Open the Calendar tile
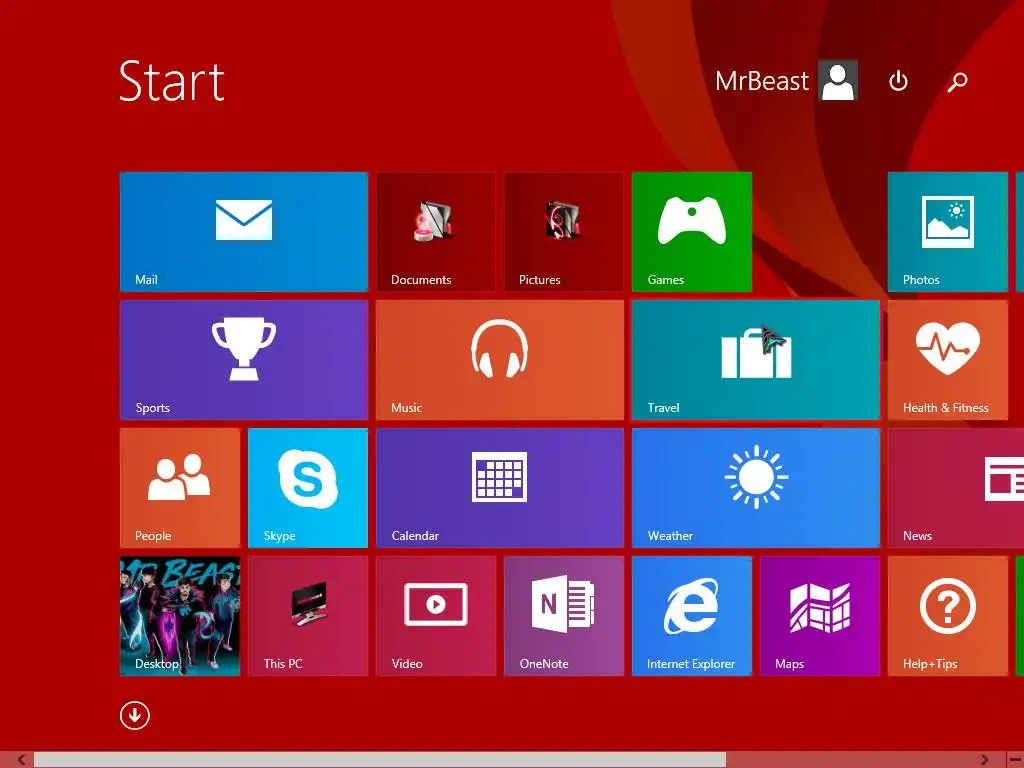This screenshot has height=768, width=1024. pyautogui.click(x=500, y=488)
